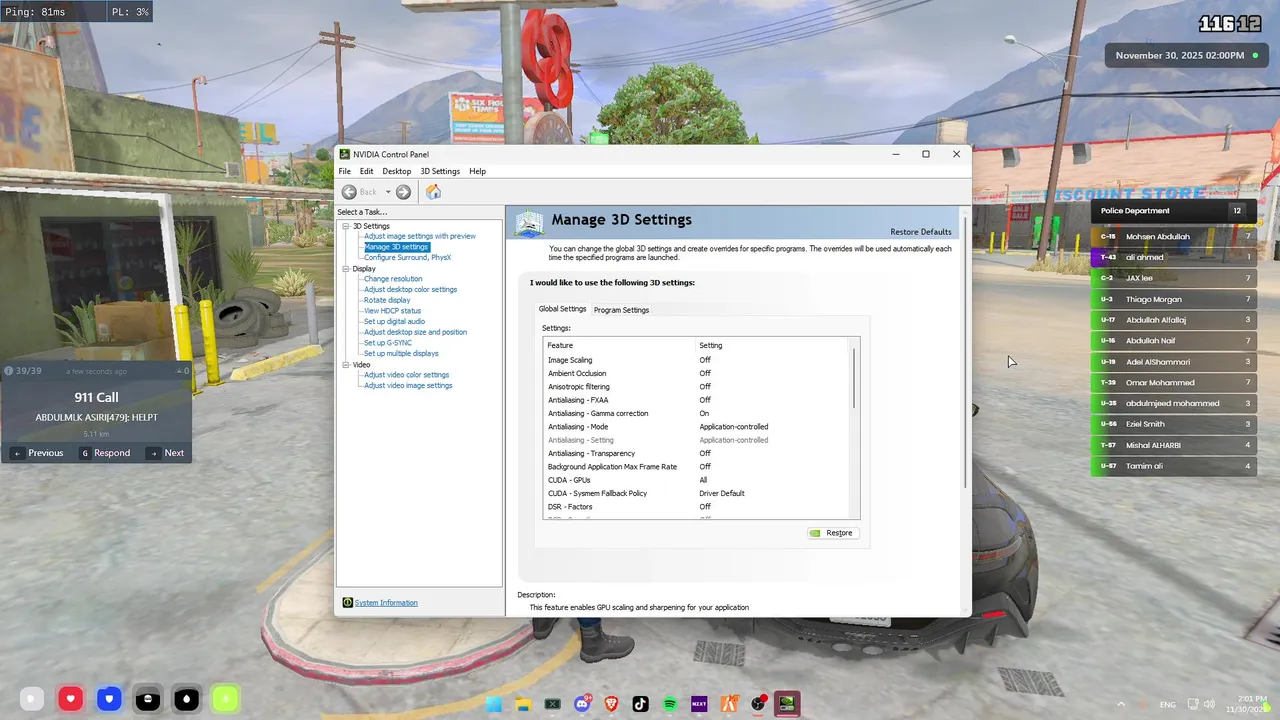Open Anisotropic filtering setting value
Screen dimensions: 1280x720
[705, 387]
